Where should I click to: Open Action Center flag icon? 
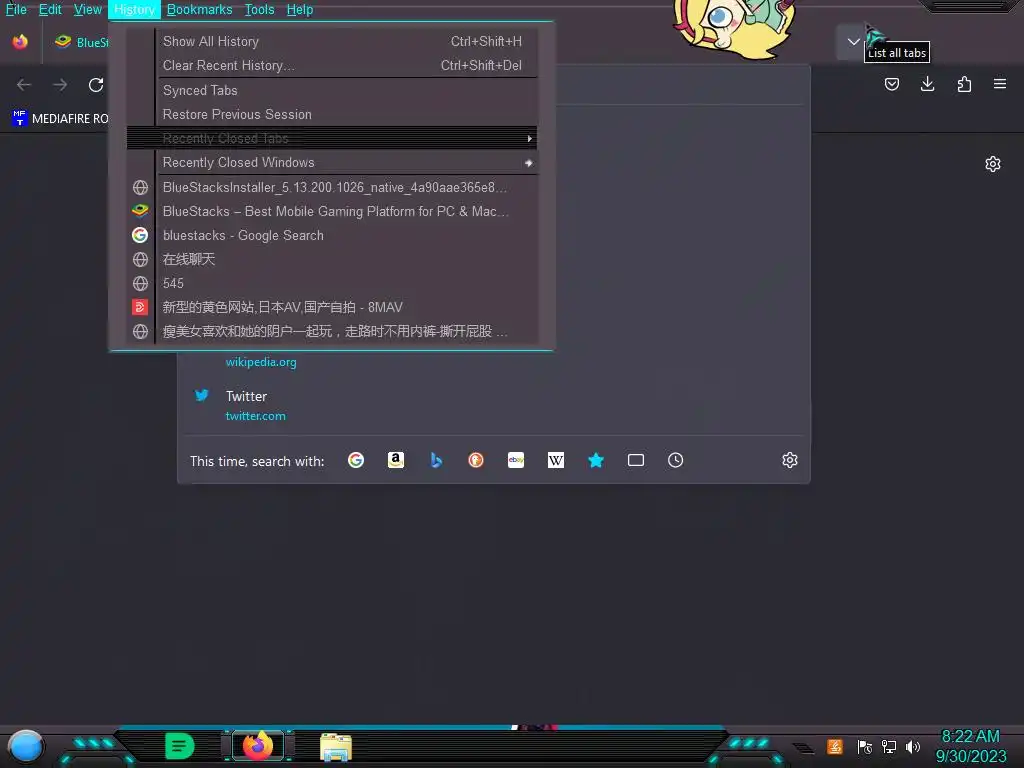(x=864, y=746)
